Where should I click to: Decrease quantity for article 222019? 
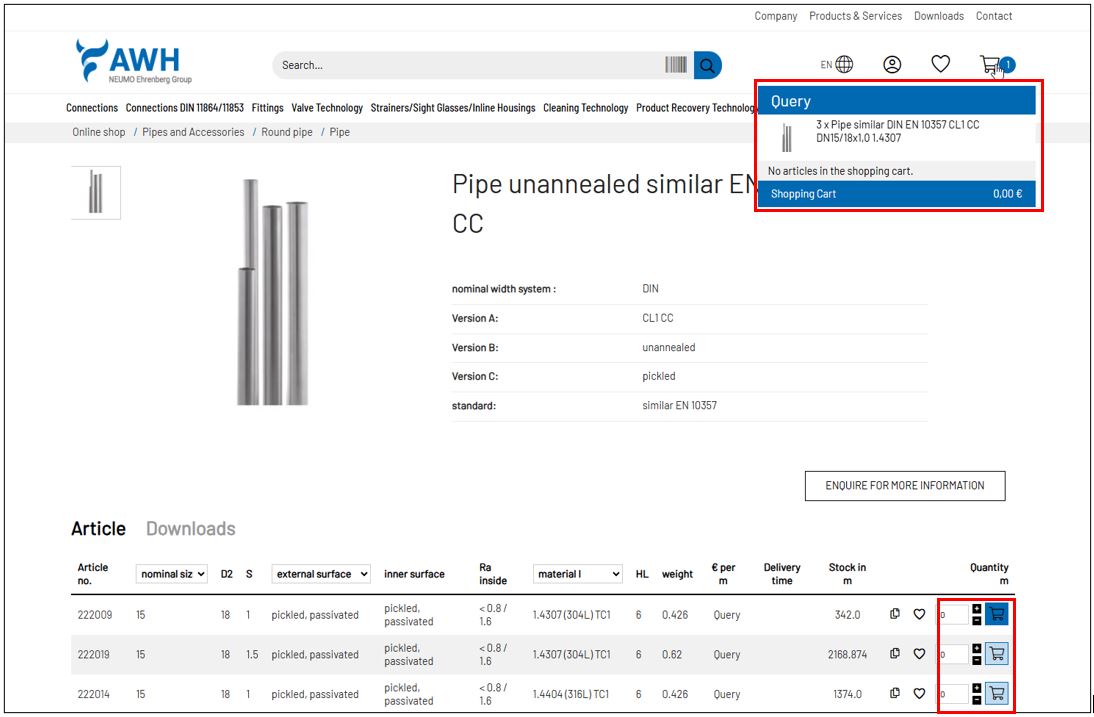[977, 660]
